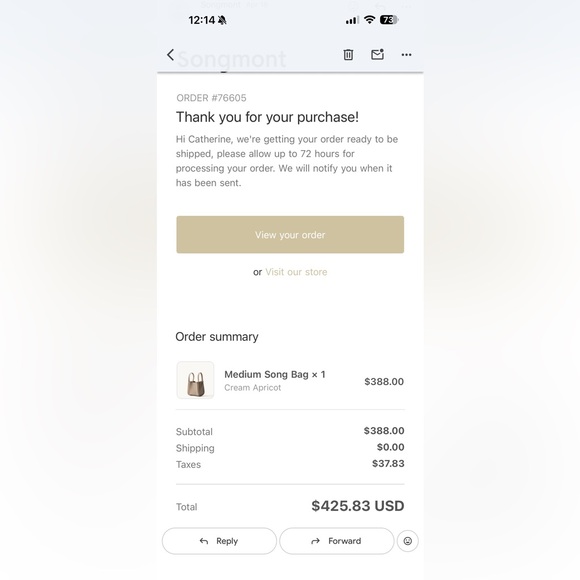Screen dimensions: 580x580
Task: Tap the Songmont sender title in header
Action: (232, 59)
